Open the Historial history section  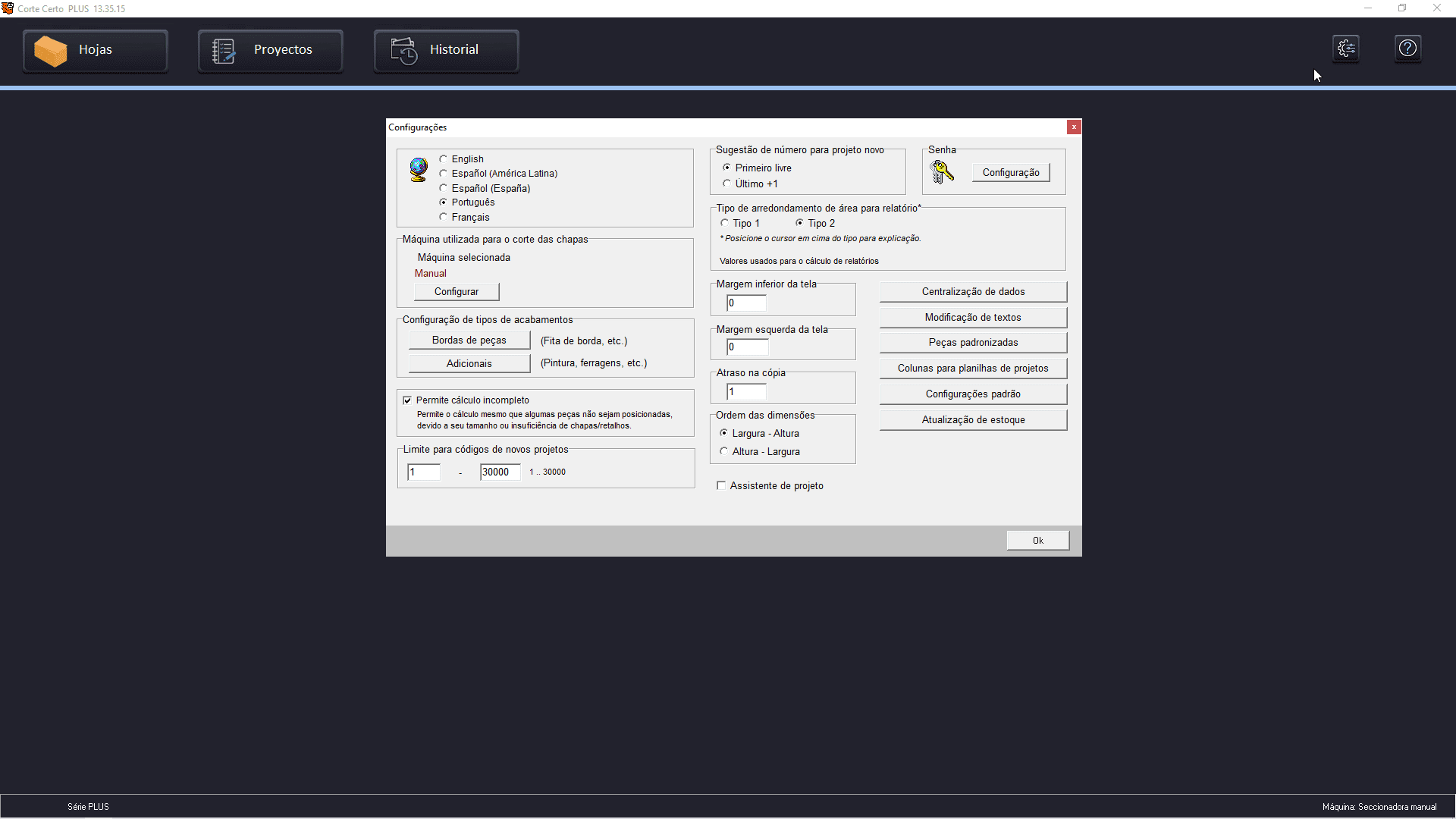446,51
